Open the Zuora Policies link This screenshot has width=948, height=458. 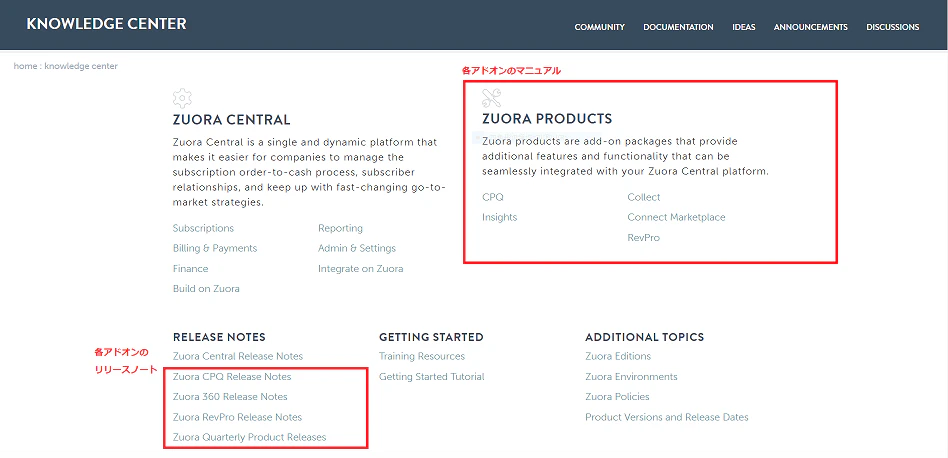(617, 397)
